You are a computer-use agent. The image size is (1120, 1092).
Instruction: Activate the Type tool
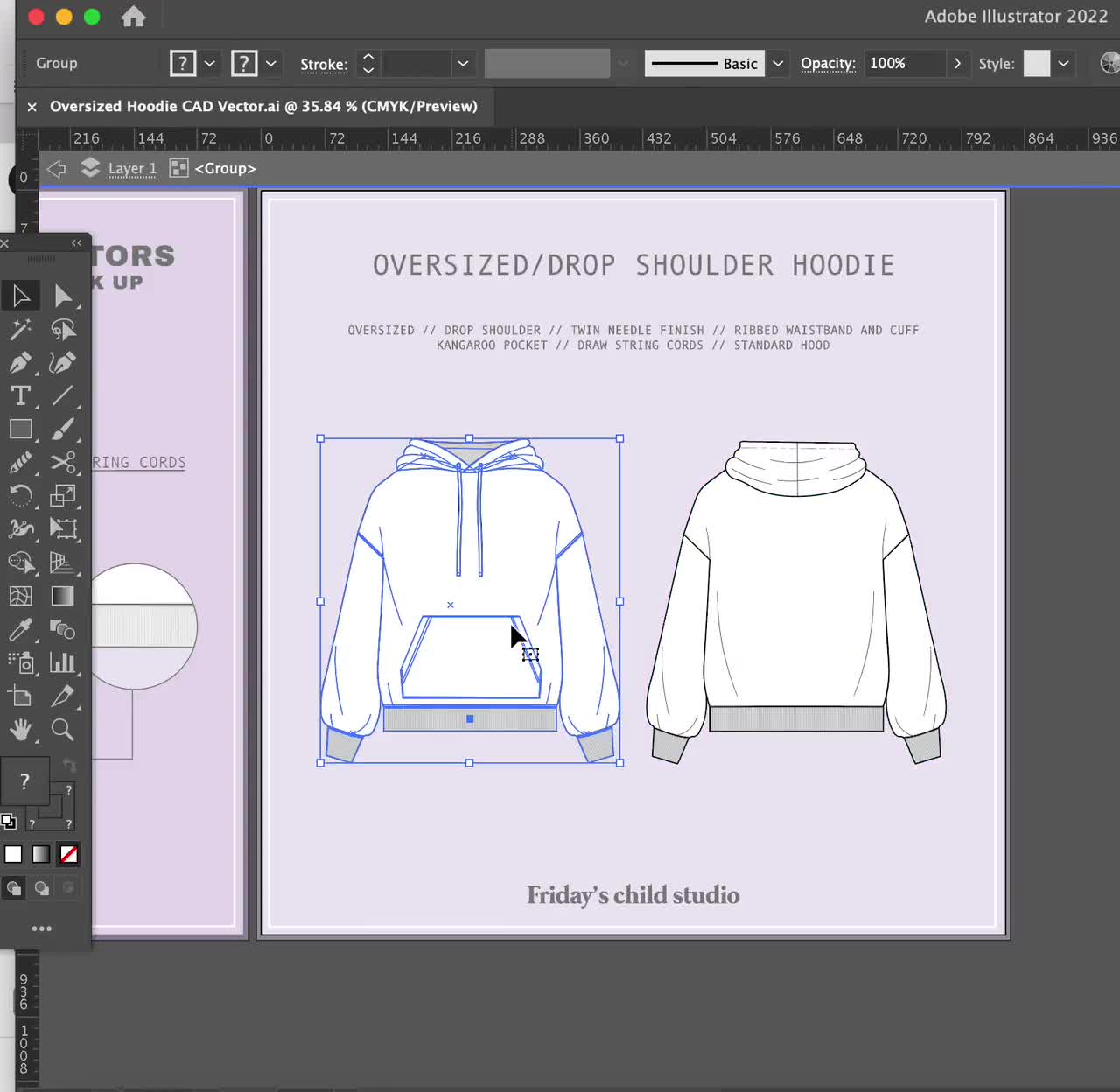21,395
